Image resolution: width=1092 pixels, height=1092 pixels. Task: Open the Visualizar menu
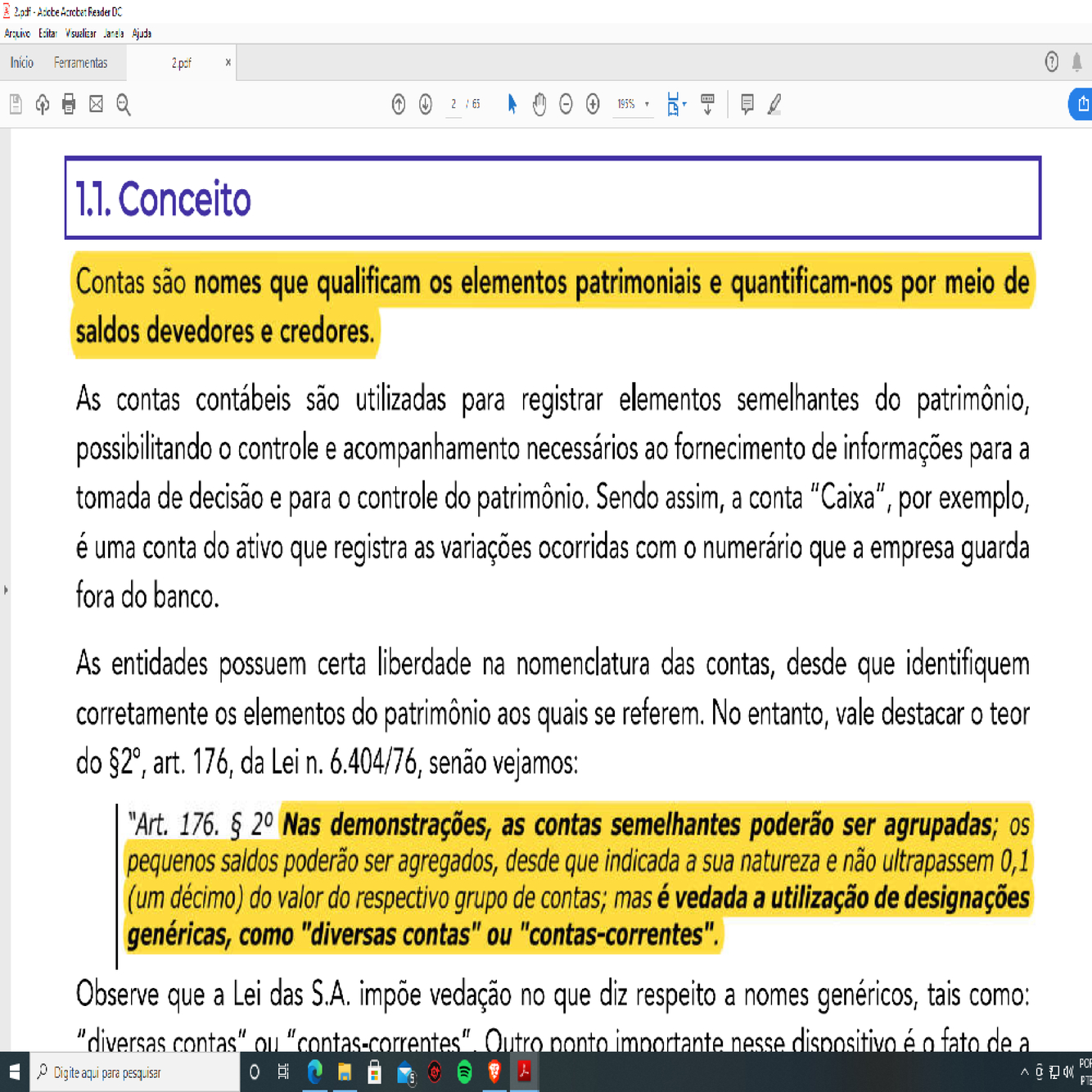click(x=80, y=34)
